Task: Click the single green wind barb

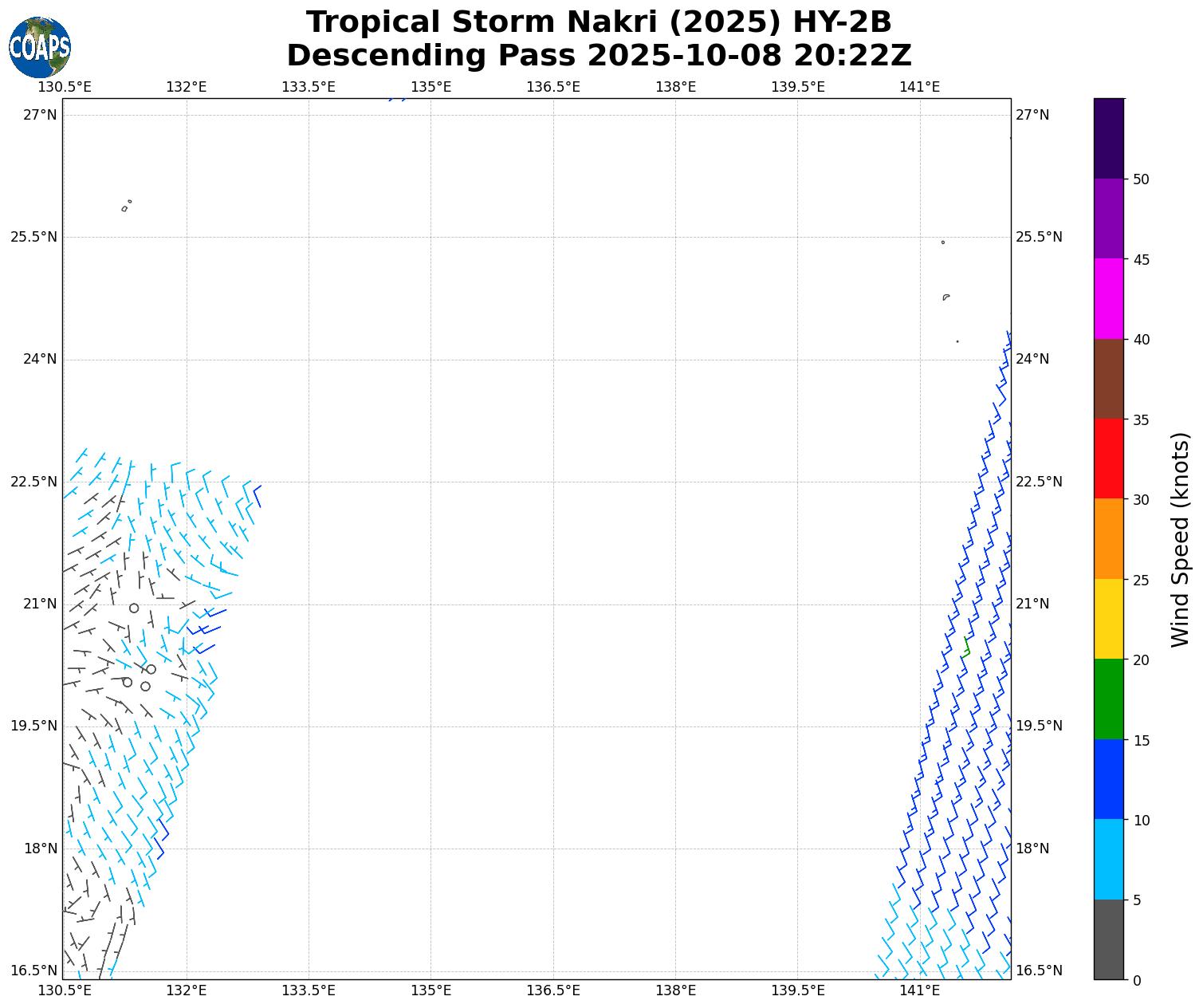Action: click(966, 647)
